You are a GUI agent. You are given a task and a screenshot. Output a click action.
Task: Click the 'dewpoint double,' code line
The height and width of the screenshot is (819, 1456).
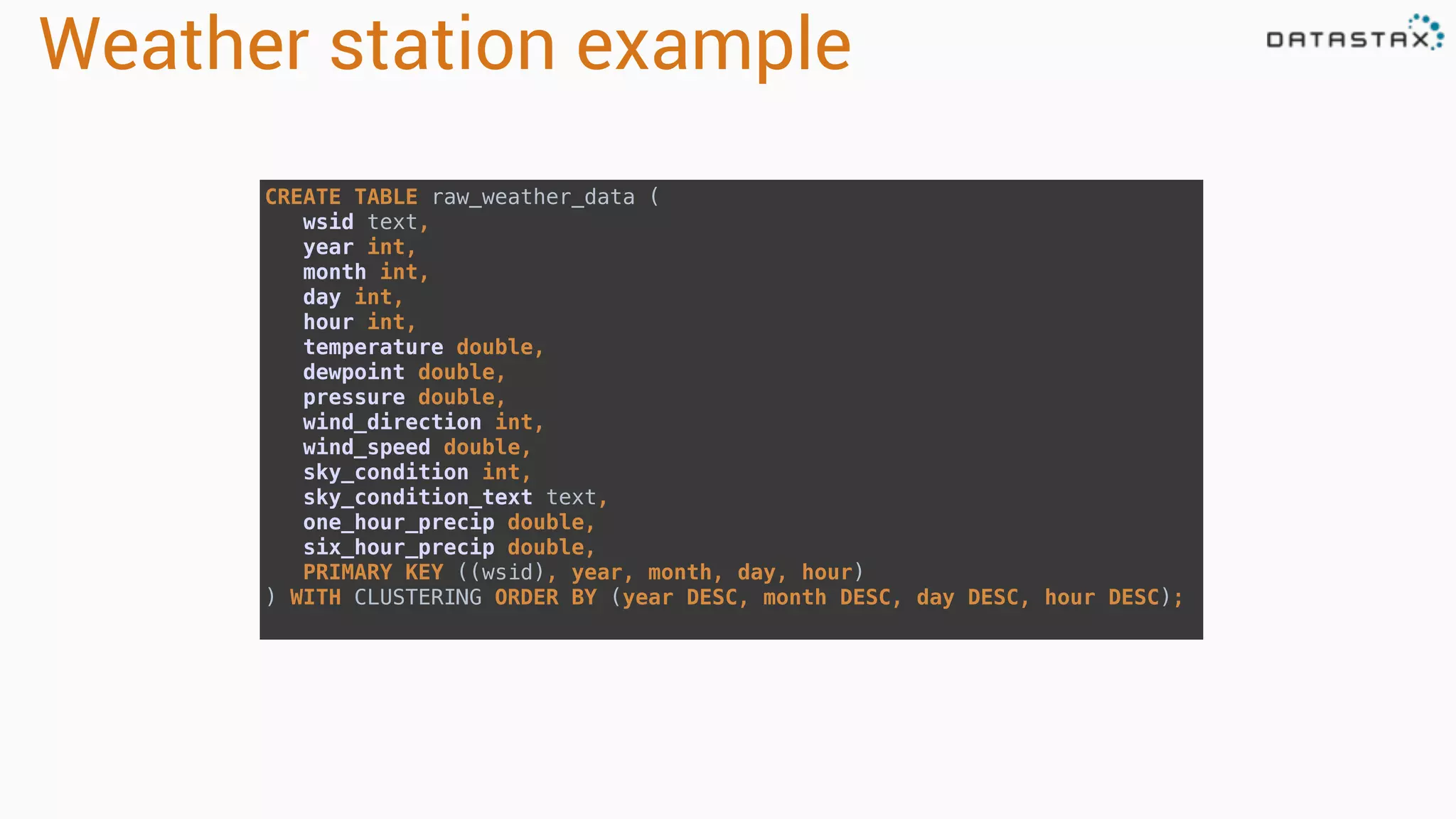coord(404,372)
